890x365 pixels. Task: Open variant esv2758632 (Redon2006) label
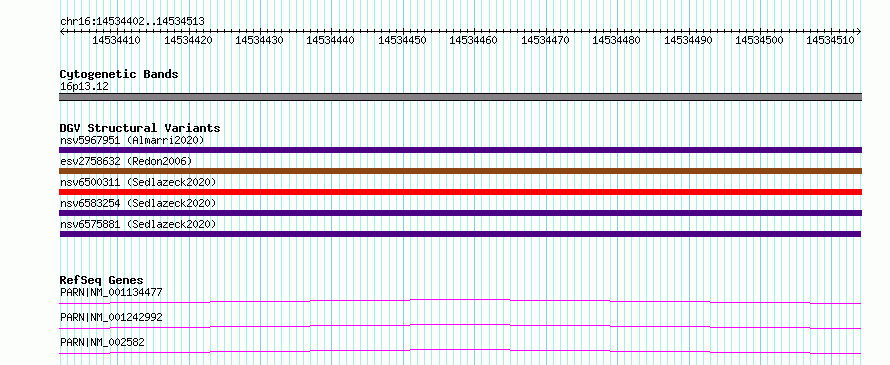[x=126, y=161]
